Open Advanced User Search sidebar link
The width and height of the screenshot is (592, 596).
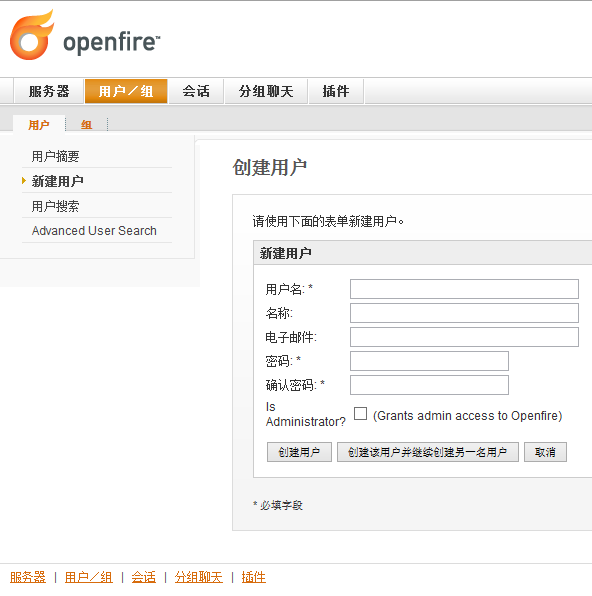pyautogui.click(x=94, y=231)
